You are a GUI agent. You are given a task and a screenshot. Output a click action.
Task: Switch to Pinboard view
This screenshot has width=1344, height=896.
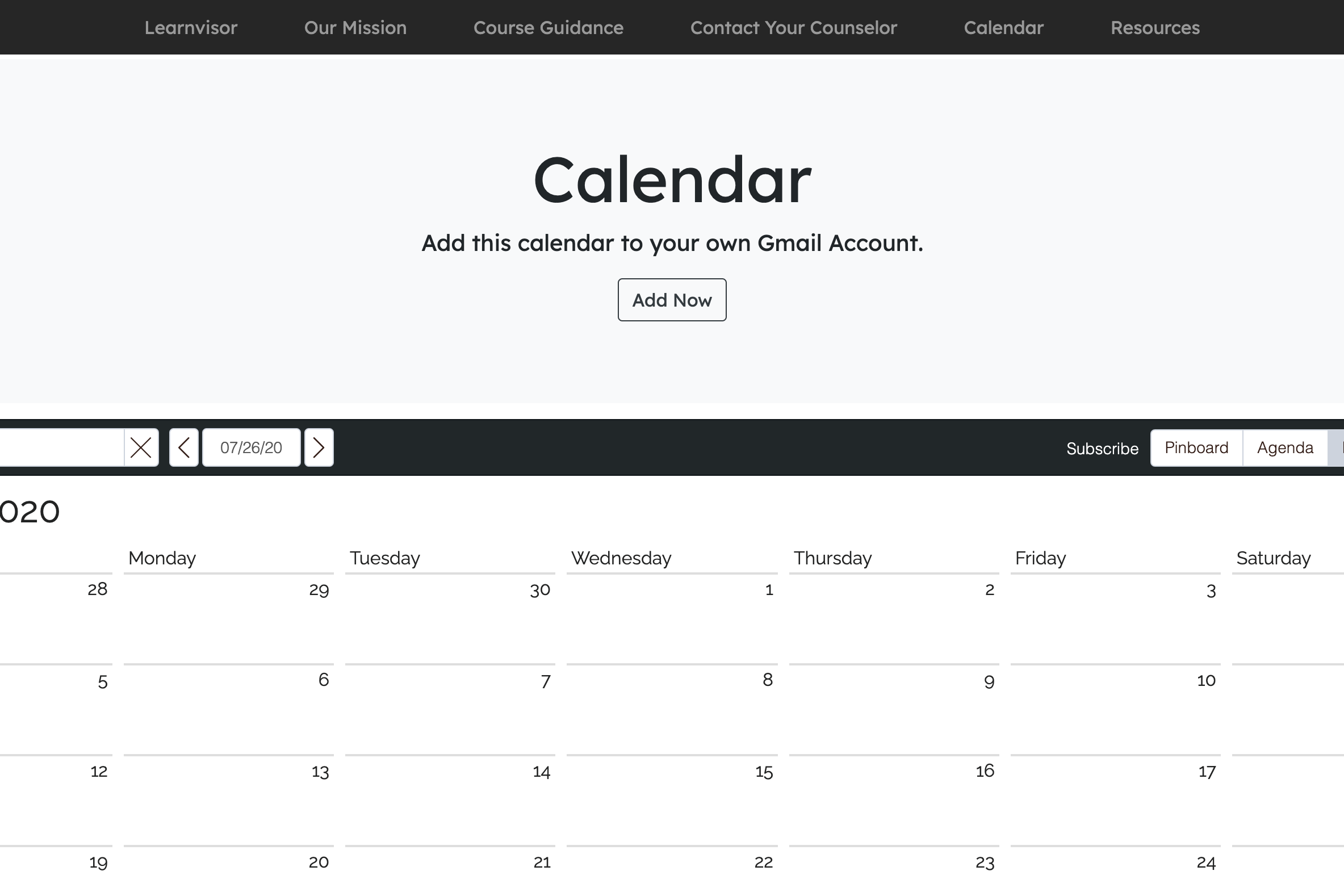[x=1196, y=447]
